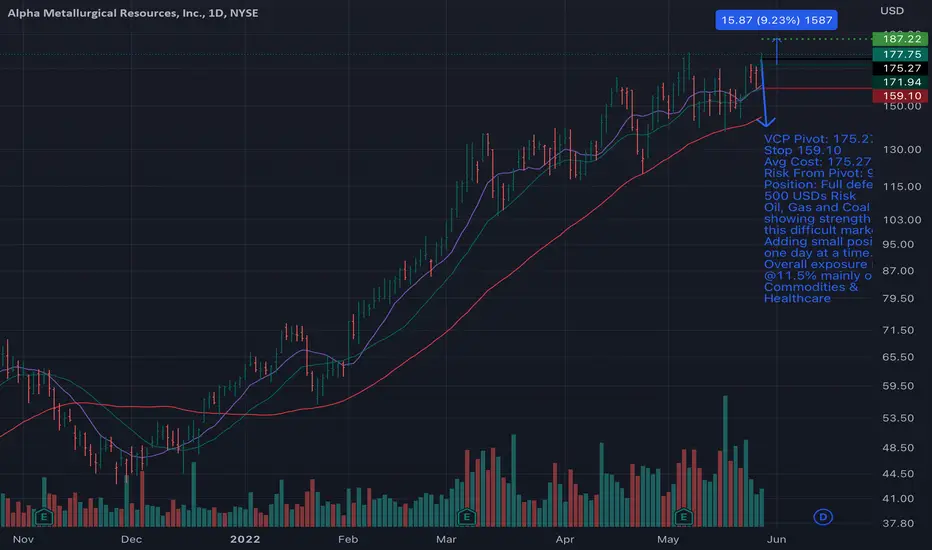Click the tallest volume bar in May
Screen dimensions: 932x550
(725, 461)
